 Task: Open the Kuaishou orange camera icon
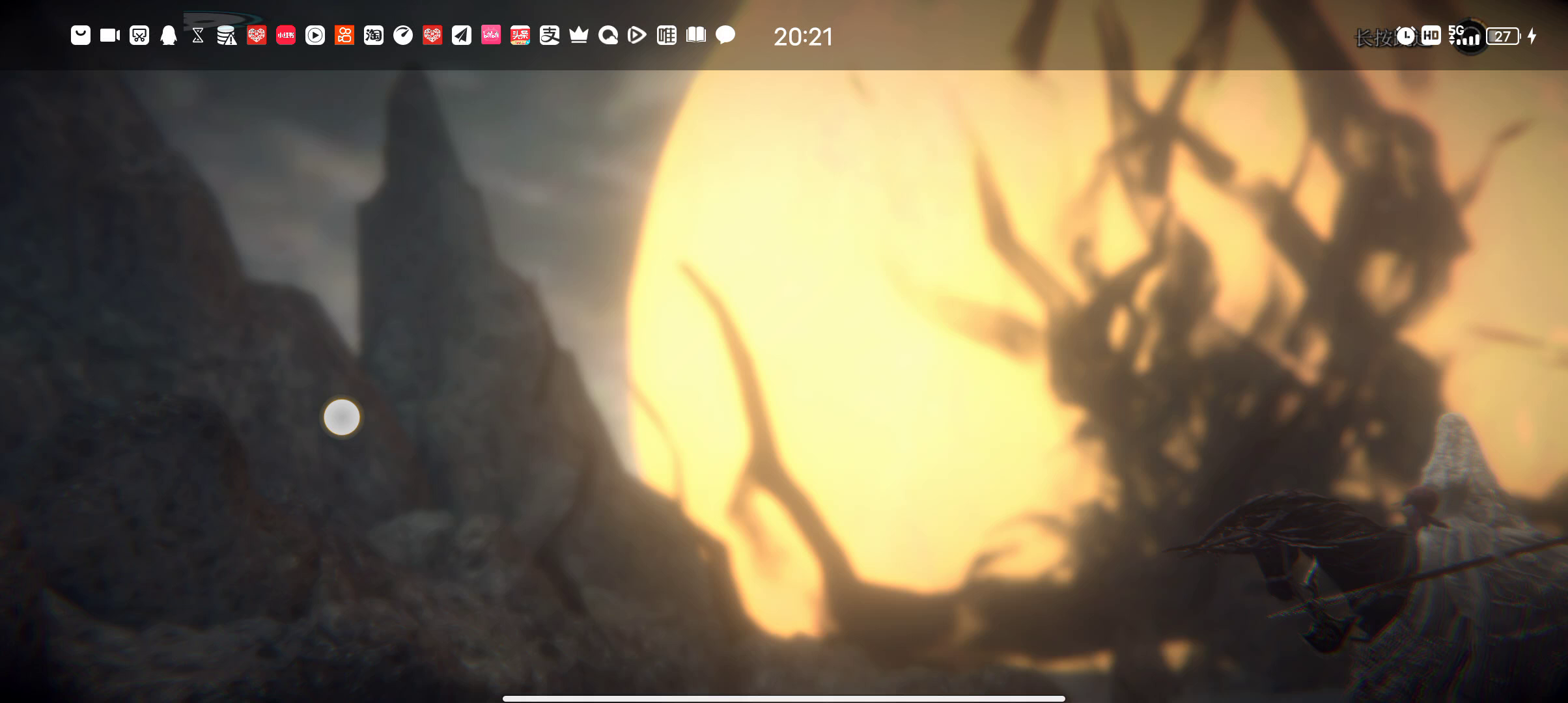click(x=344, y=36)
